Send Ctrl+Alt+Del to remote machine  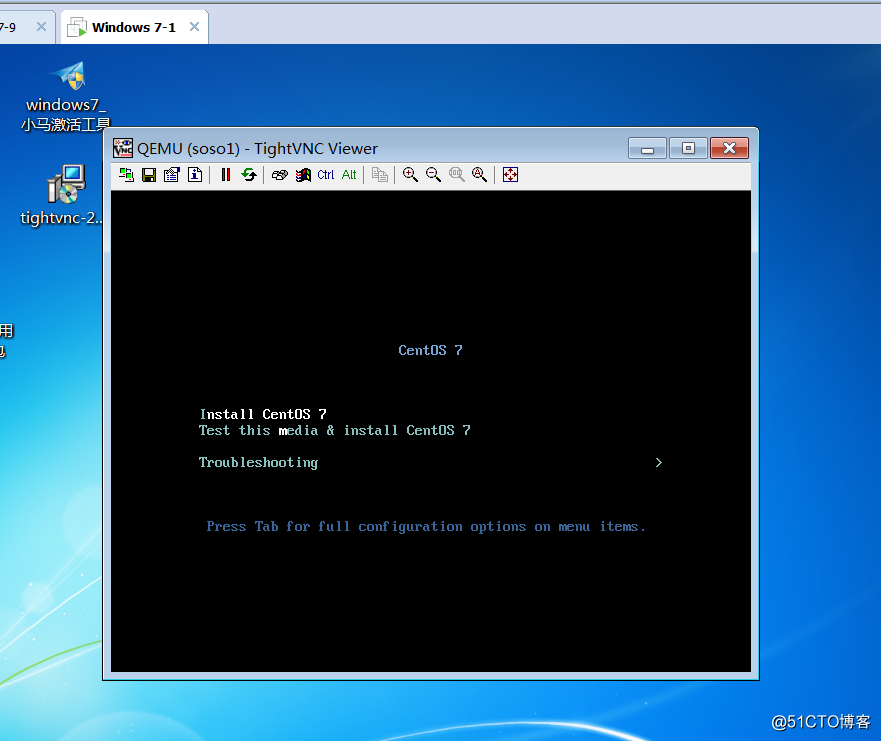[280, 175]
